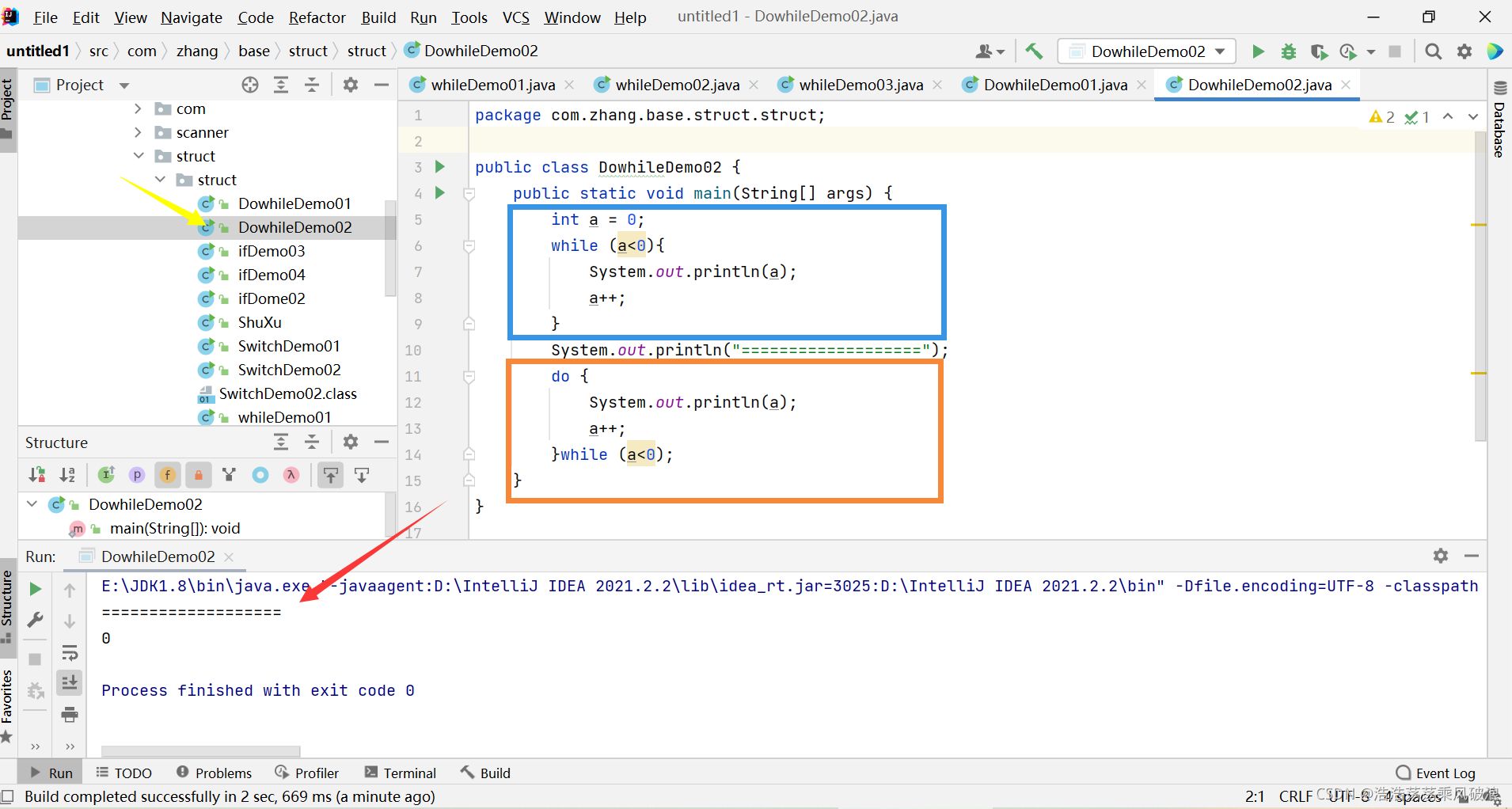Image resolution: width=1512 pixels, height=809 pixels.
Task: Open the Build tool window
Action: [486, 773]
